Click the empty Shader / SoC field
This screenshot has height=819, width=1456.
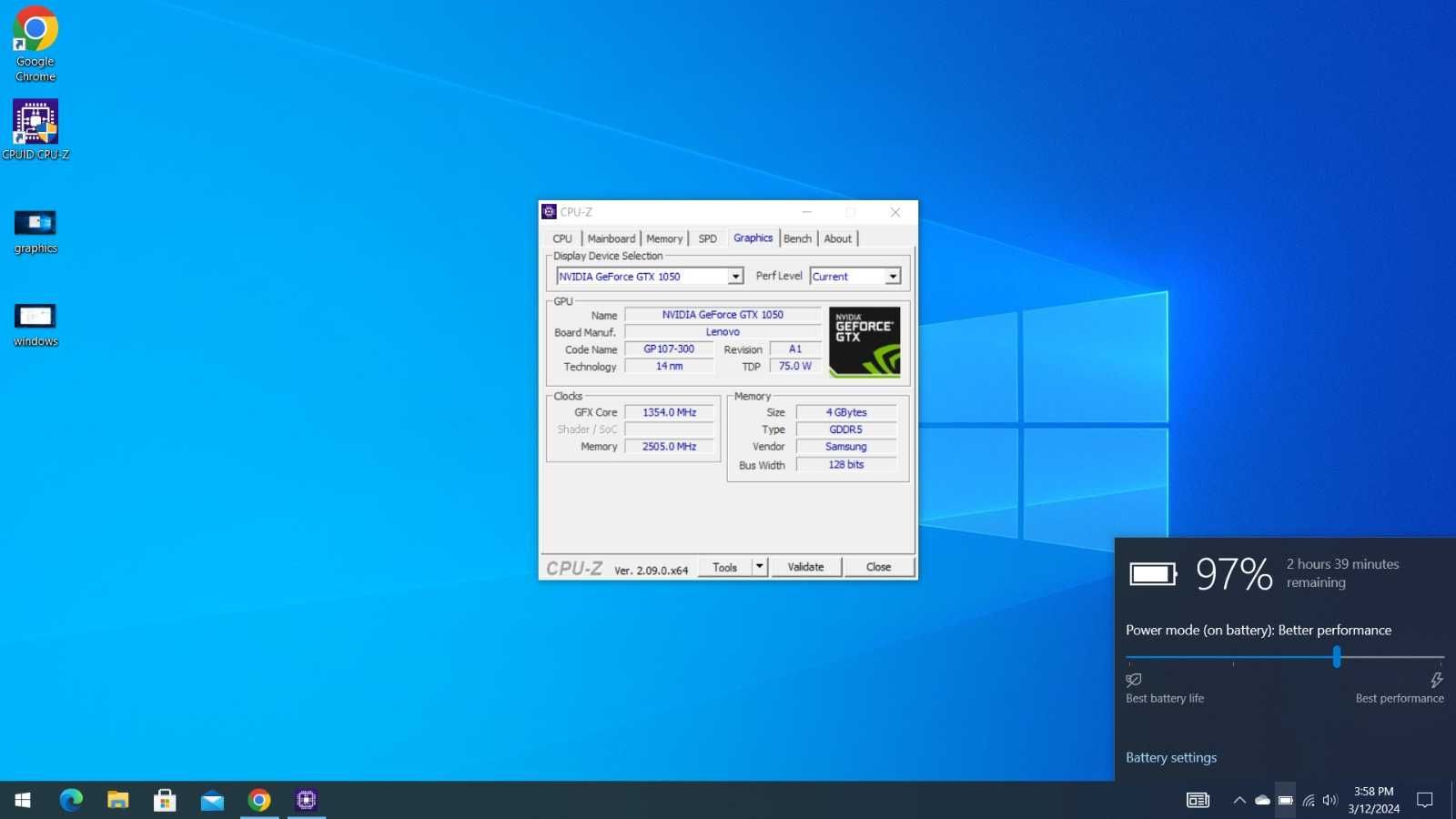click(669, 430)
